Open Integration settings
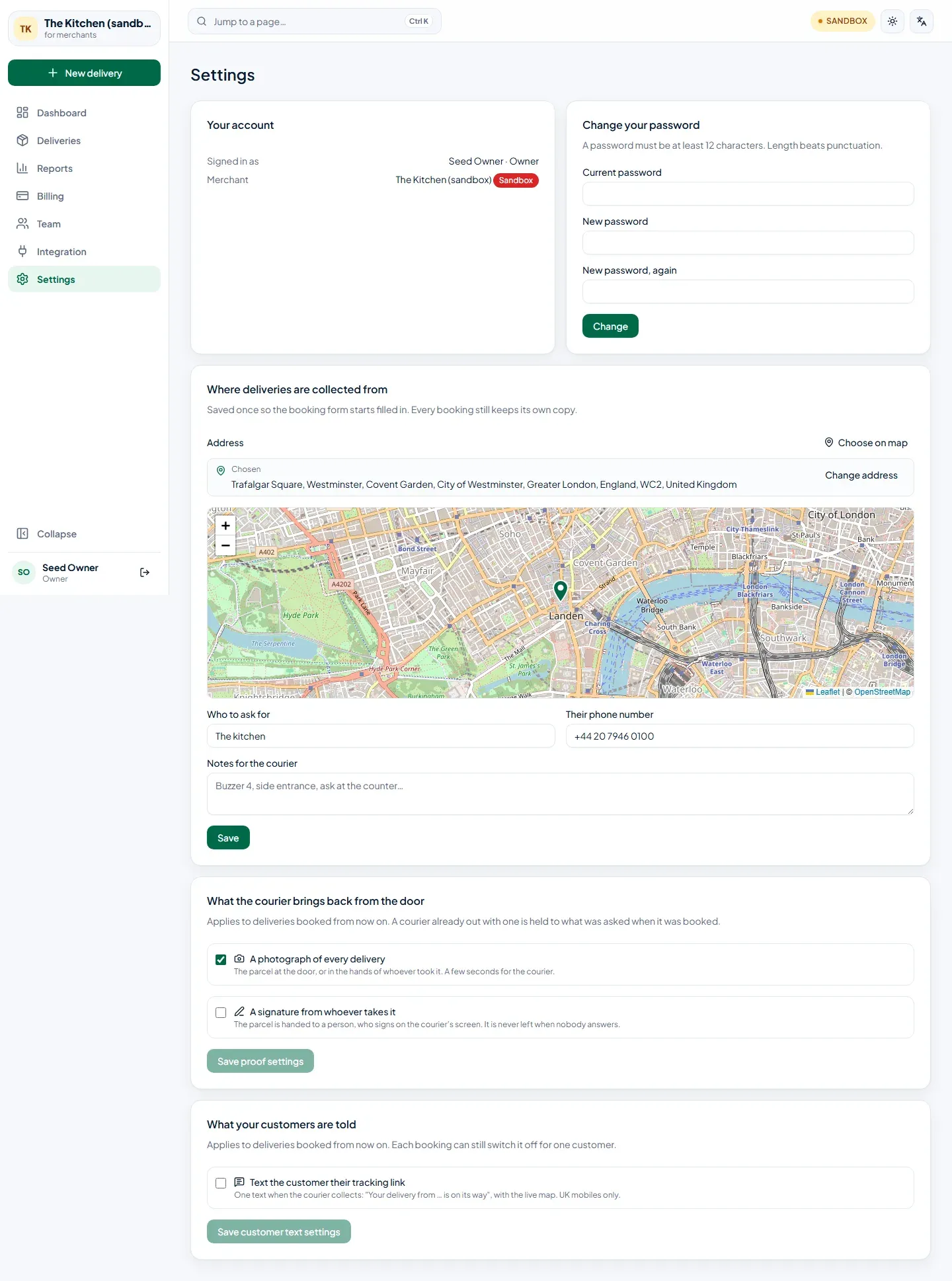This screenshot has width=952, height=1281. (84, 252)
